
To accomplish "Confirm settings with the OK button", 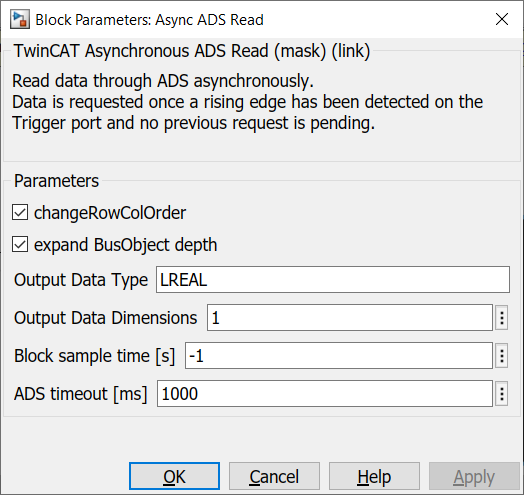I will [x=174, y=476].
